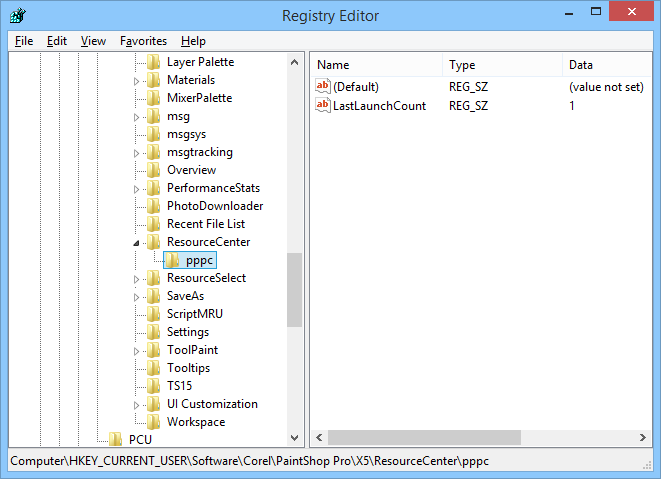Expand the ResourceSelect key

[136, 279]
